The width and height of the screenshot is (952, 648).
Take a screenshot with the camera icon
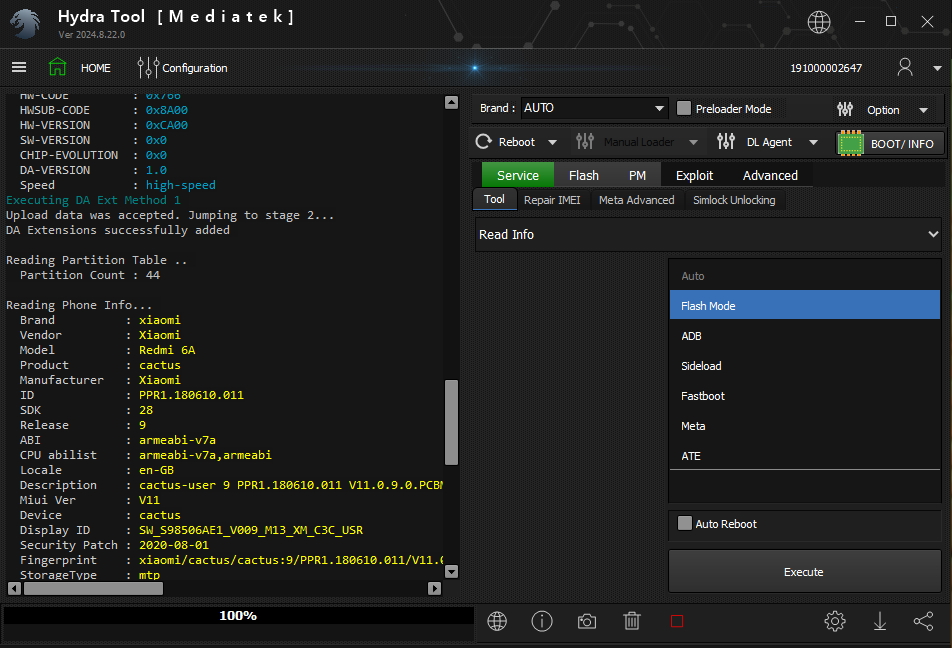586,621
